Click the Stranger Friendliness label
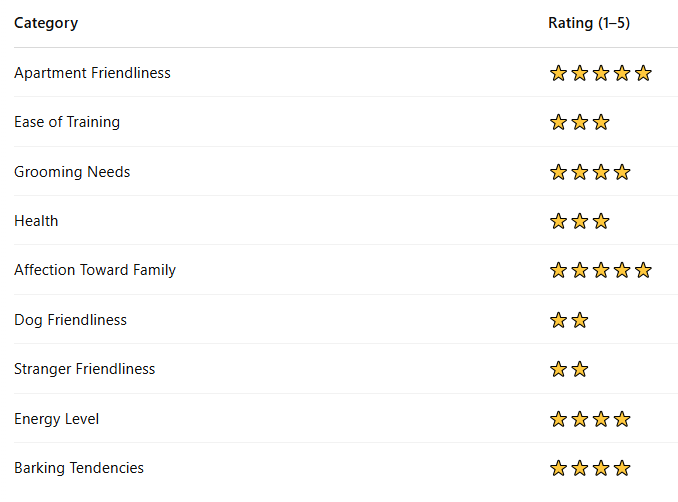Image resolution: width=678 pixels, height=502 pixels. [84, 369]
